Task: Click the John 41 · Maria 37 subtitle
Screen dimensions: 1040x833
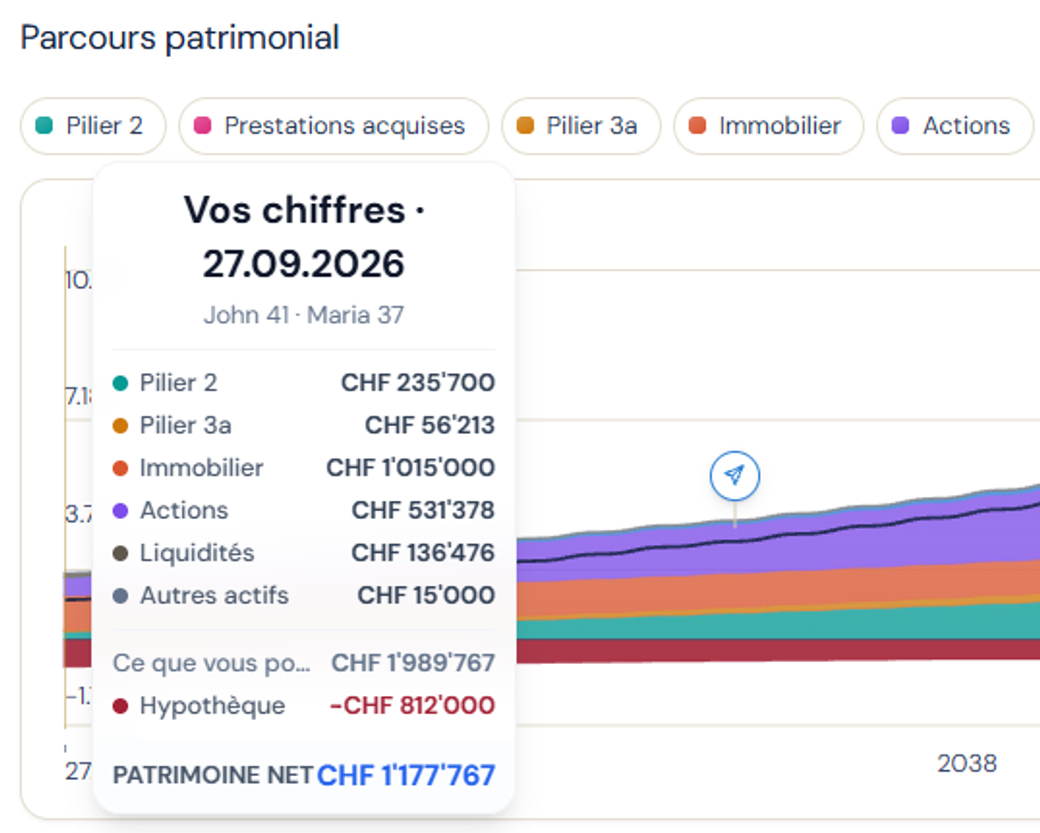Action: click(x=304, y=315)
